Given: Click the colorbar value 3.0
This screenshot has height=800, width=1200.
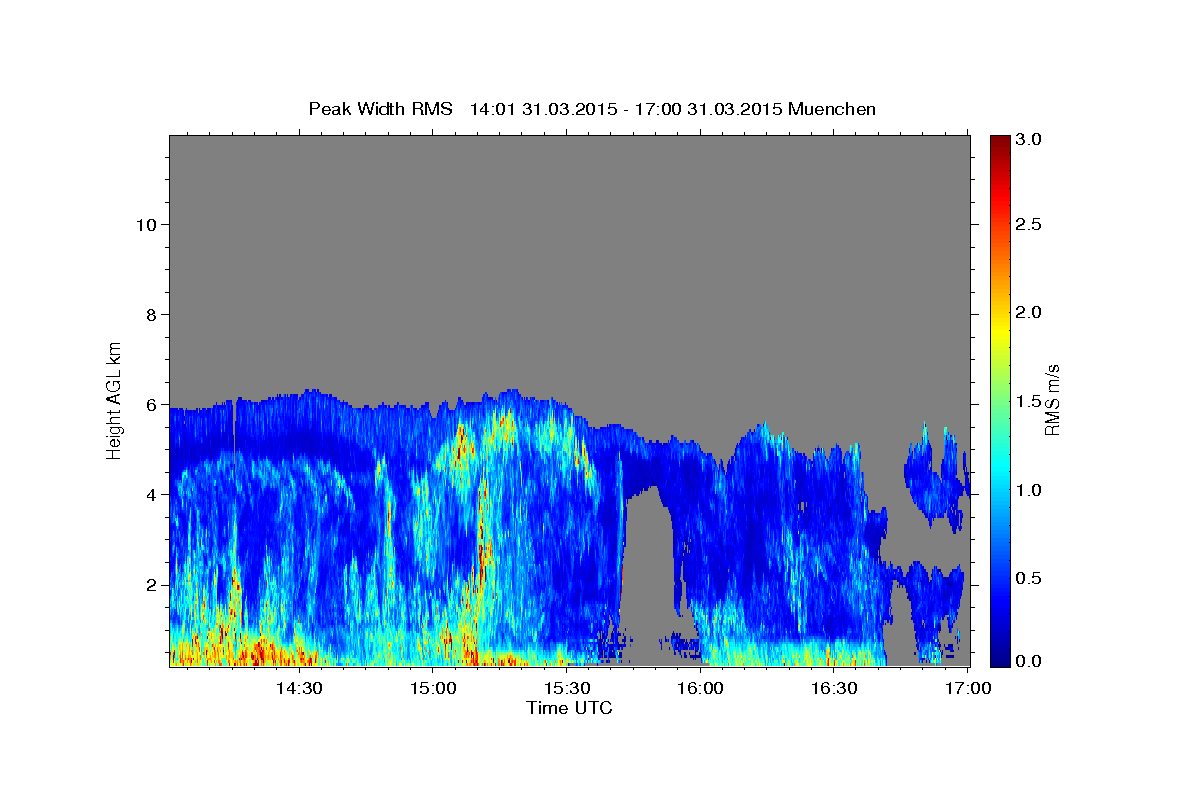Looking at the screenshot, I should click(1028, 140).
